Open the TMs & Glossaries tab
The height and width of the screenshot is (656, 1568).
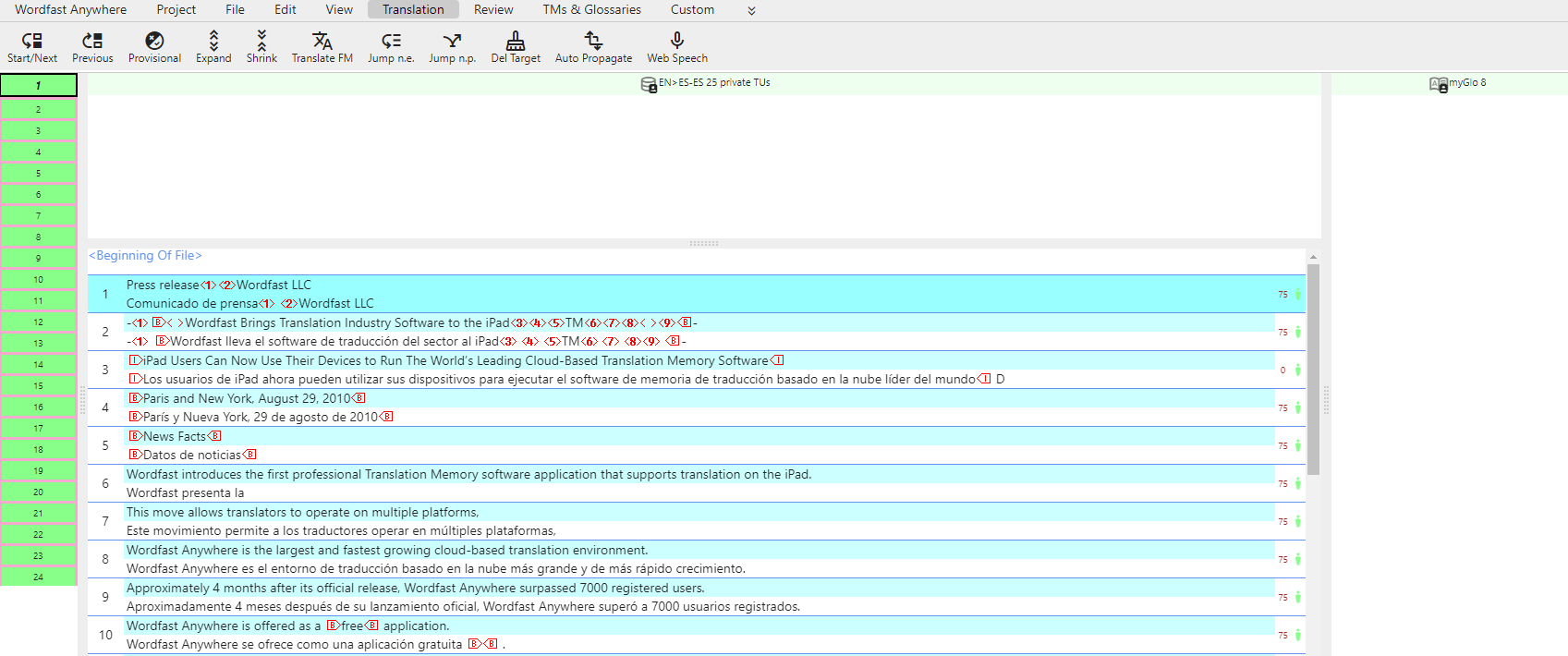[592, 9]
